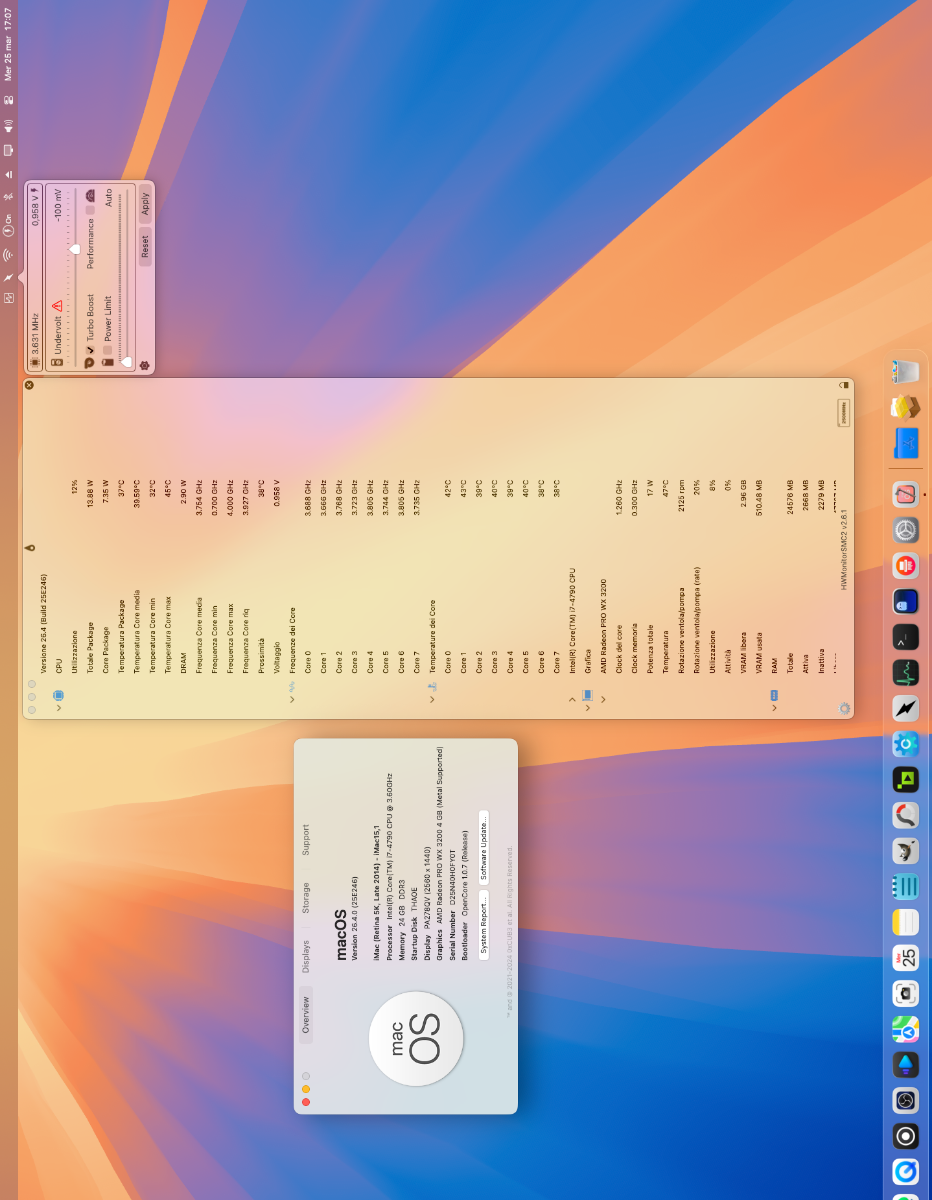Open Calendar showing 25 in the Dock
This screenshot has height=1200, width=932.
point(906,958)
